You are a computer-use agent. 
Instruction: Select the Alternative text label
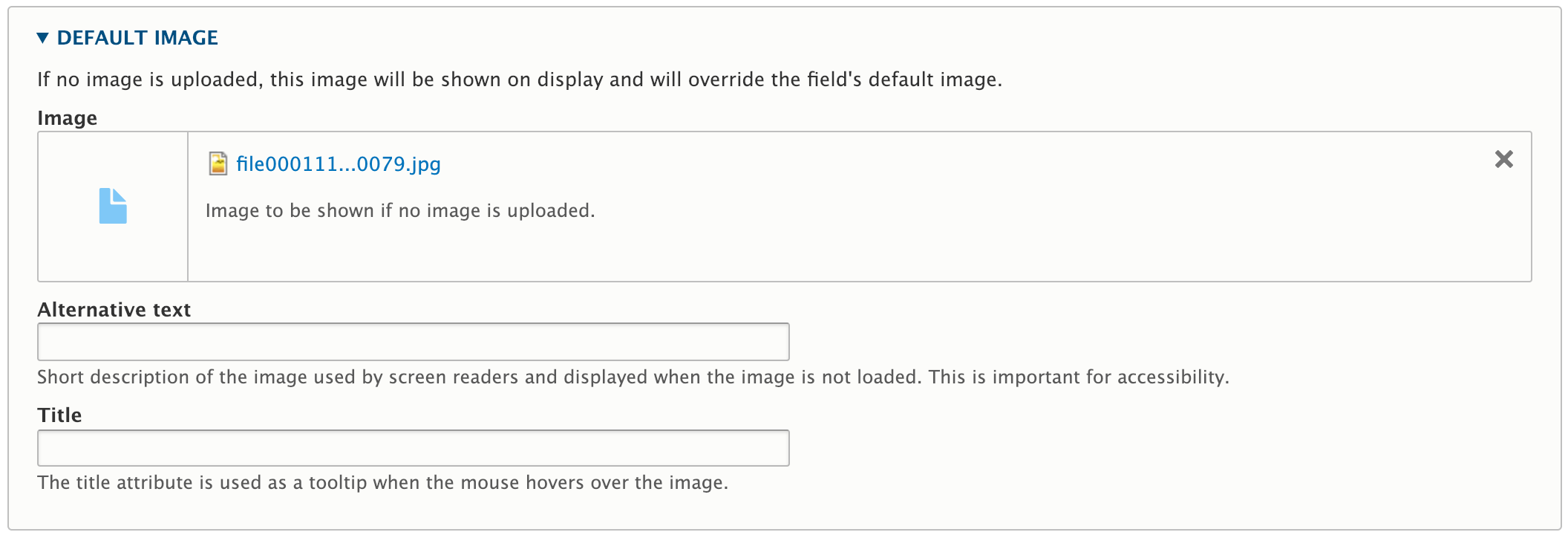[114, 309]
